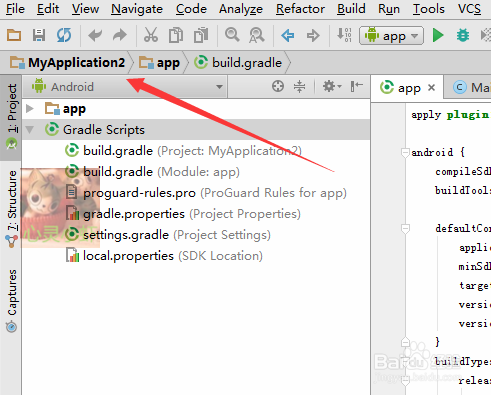Open the VCS menu
Screen dimensions: 491x395
pos(469,9)
